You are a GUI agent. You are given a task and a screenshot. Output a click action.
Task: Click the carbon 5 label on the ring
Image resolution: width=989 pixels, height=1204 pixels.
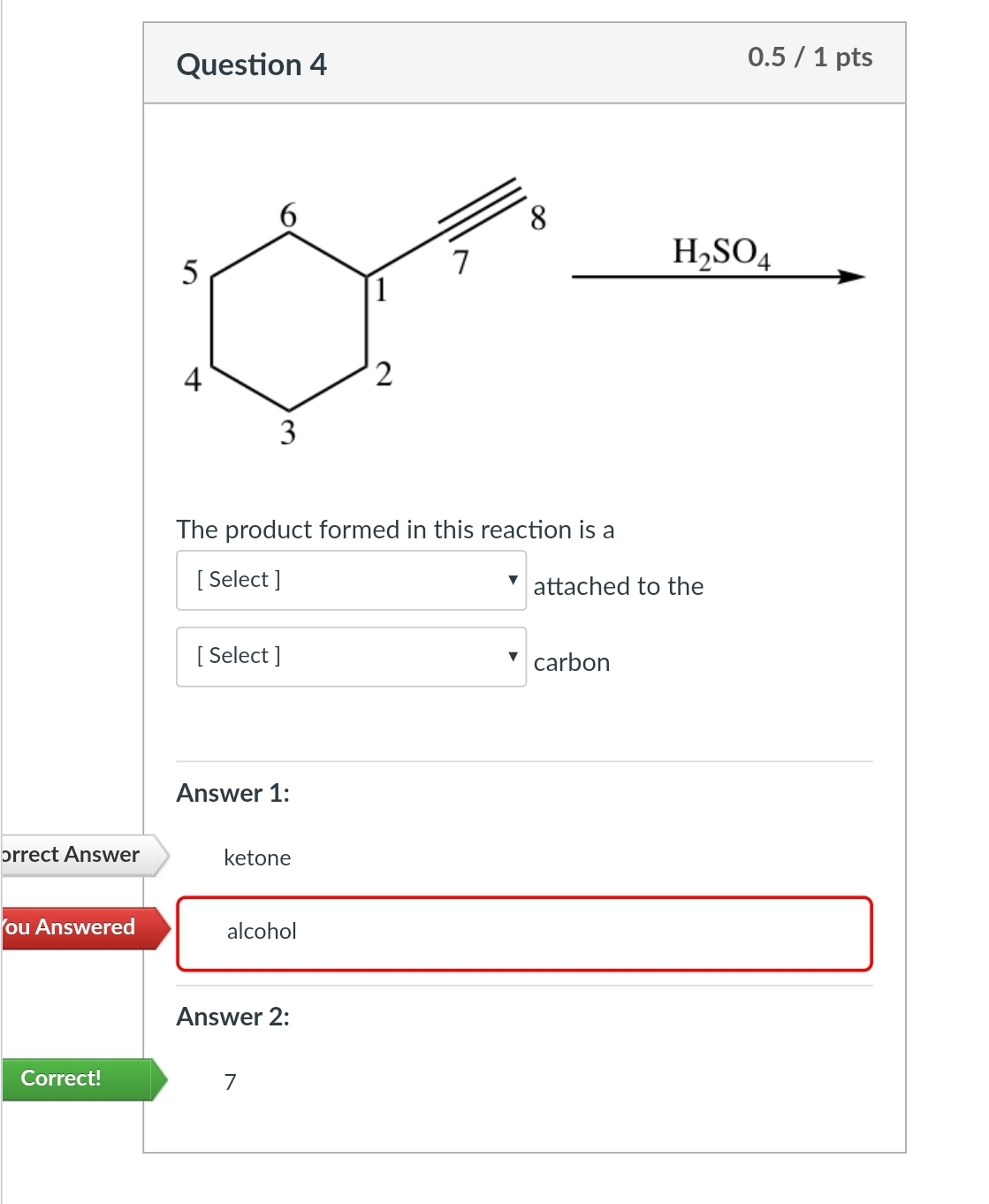190,272
